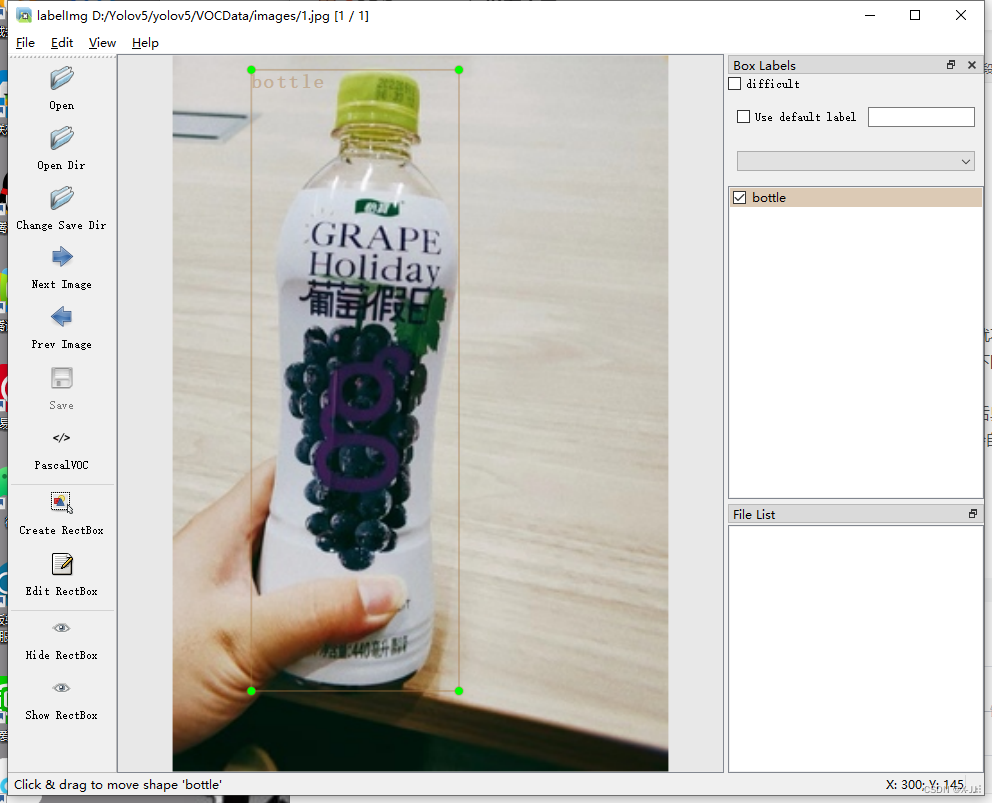The image size is (992, 803).
Task: Click the Change Save Dir icon
Action: coord(61,198)
